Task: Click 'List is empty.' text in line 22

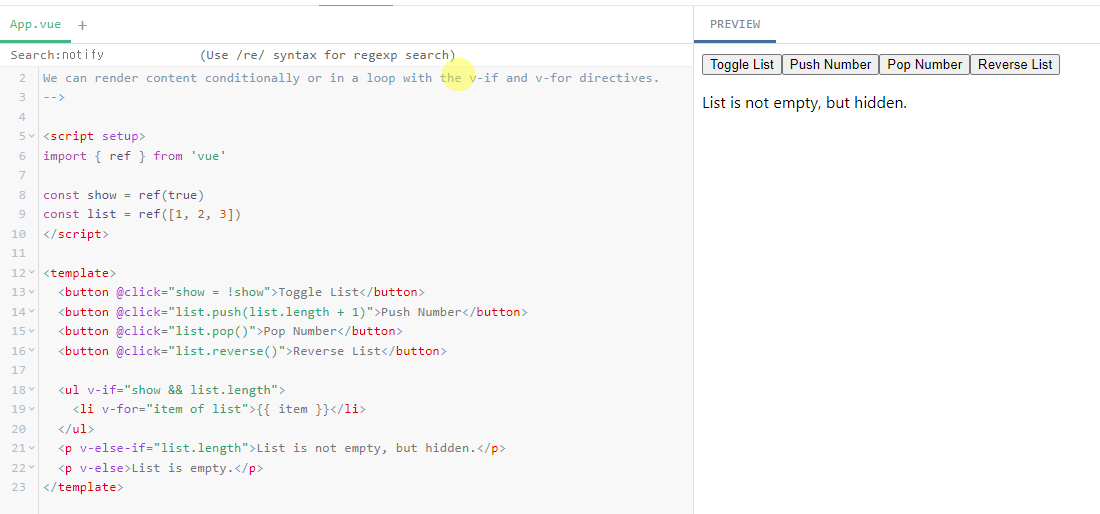Action: 182,468
